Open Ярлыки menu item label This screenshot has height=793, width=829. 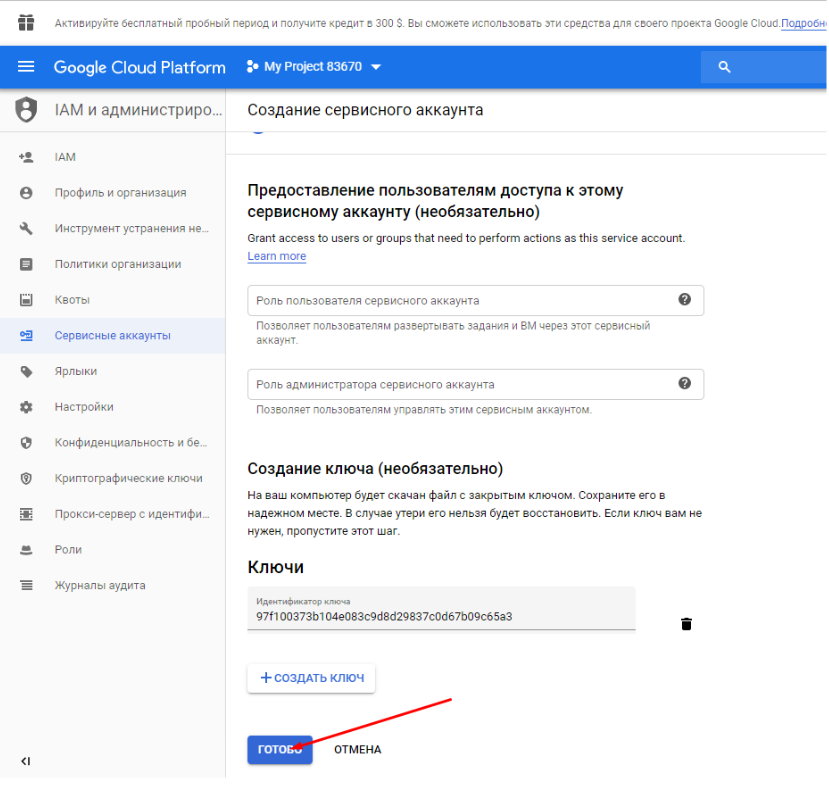tap(76, 371)
